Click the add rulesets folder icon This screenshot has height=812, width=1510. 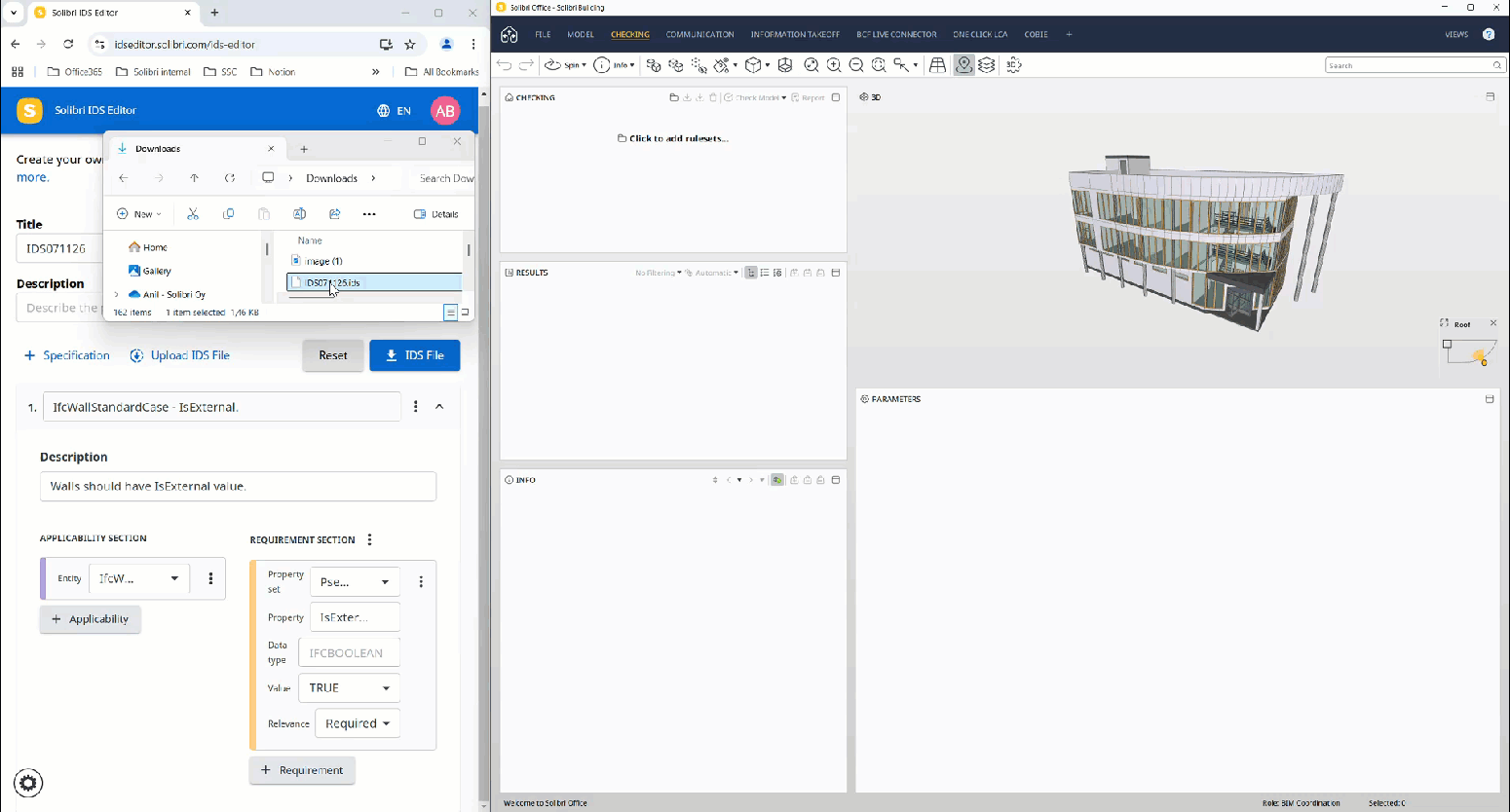coord(673,97)
